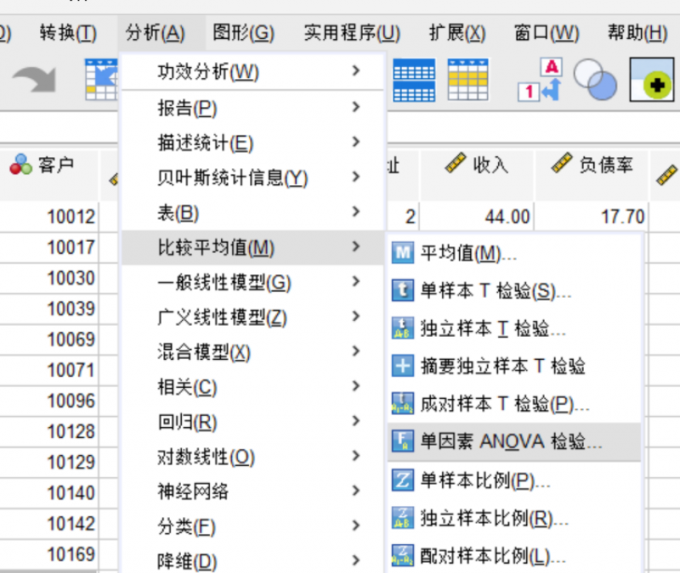Select the cell with customer 10012
Screen dimensions: 680x573
[71, 217]
